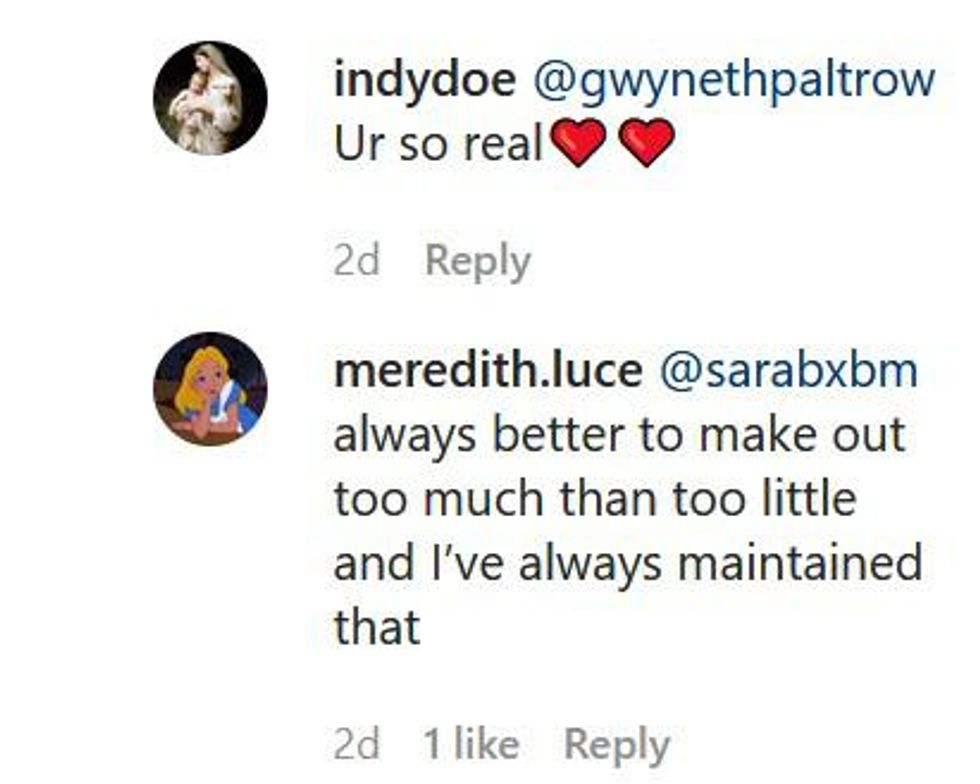Reply to meredith.luce's comment
980x784 pixels.
click(616, 745)
